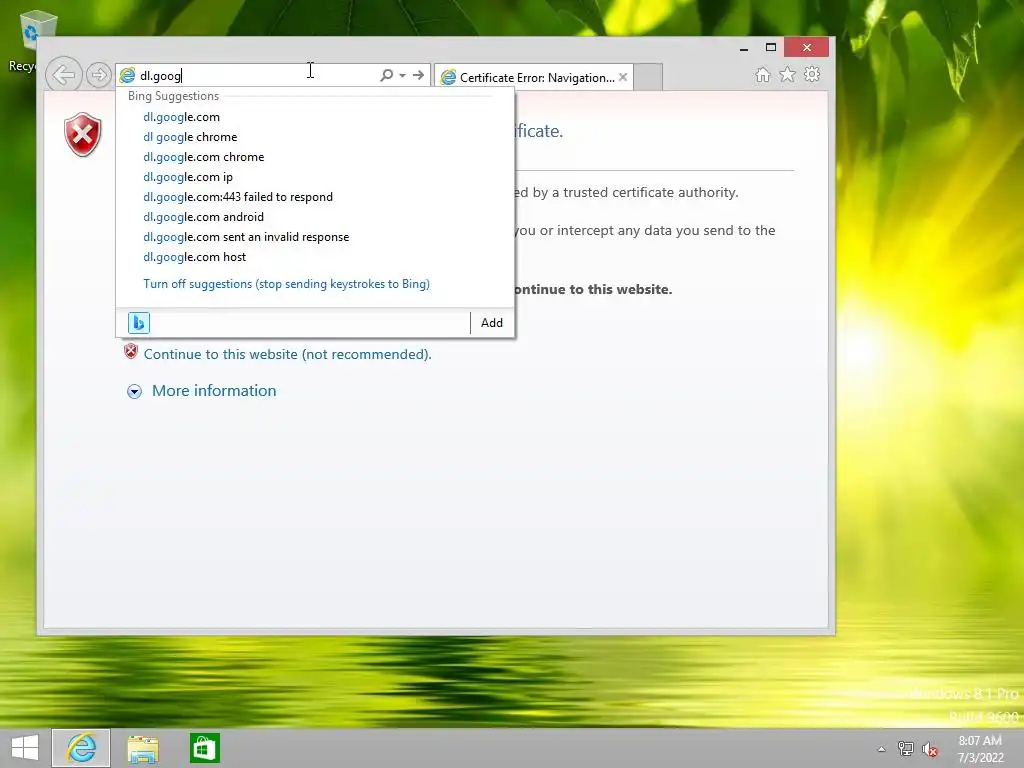
Task: Select suggestion dl.google.com sent an invalid response
Action: [x=246, y=237]
